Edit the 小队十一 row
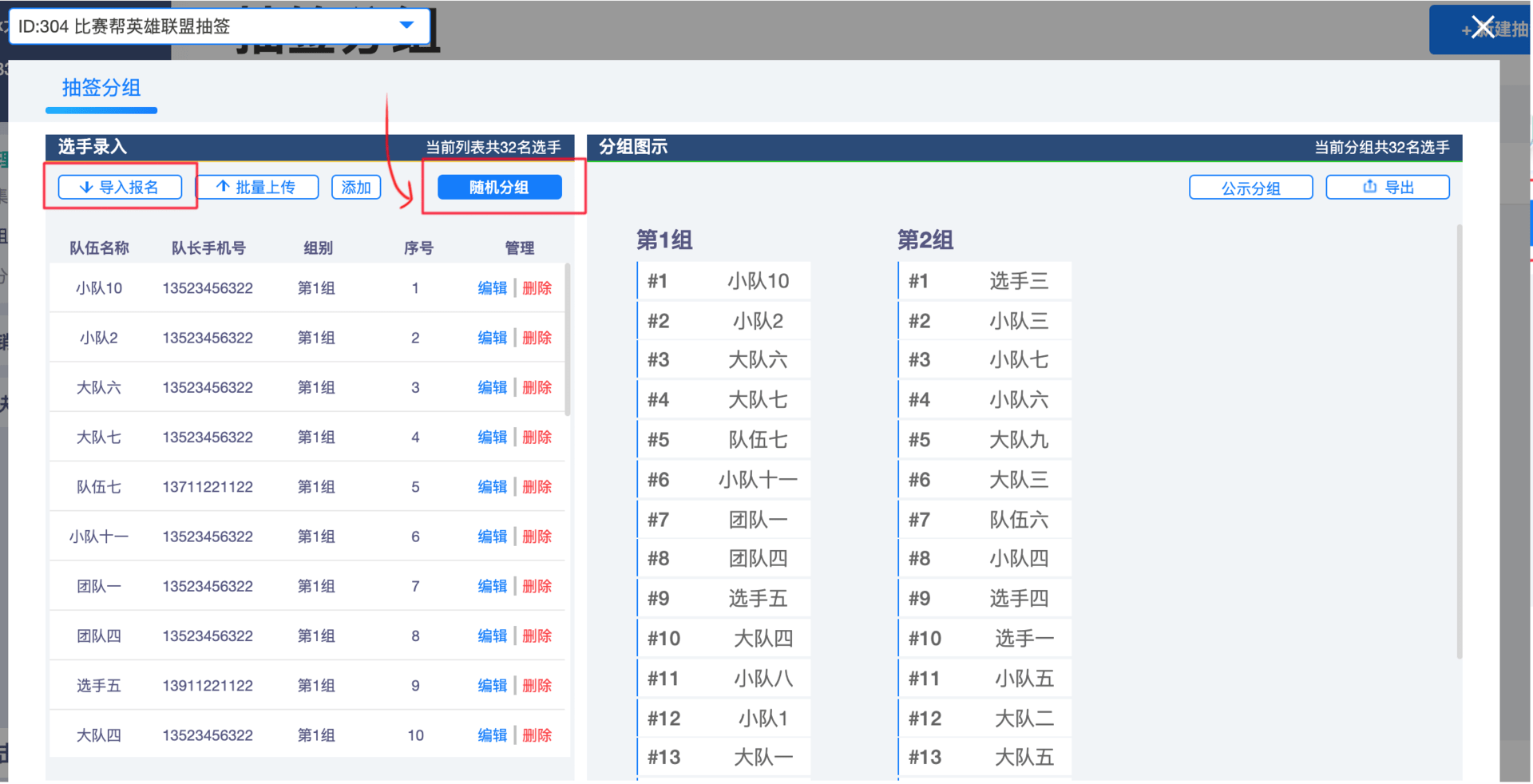This screenshot has width=1533, height=784. [x=493, y=537]
